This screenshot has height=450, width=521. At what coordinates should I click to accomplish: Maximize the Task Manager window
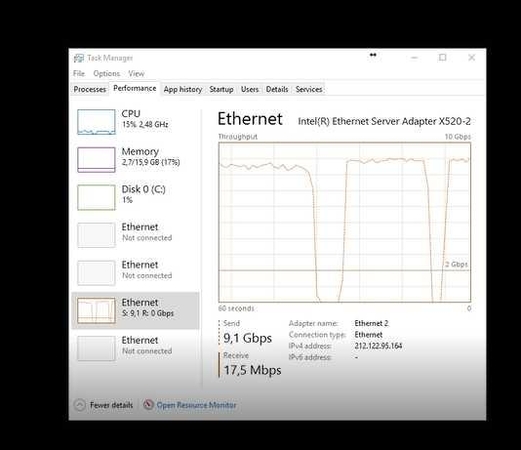pos(443,58)
